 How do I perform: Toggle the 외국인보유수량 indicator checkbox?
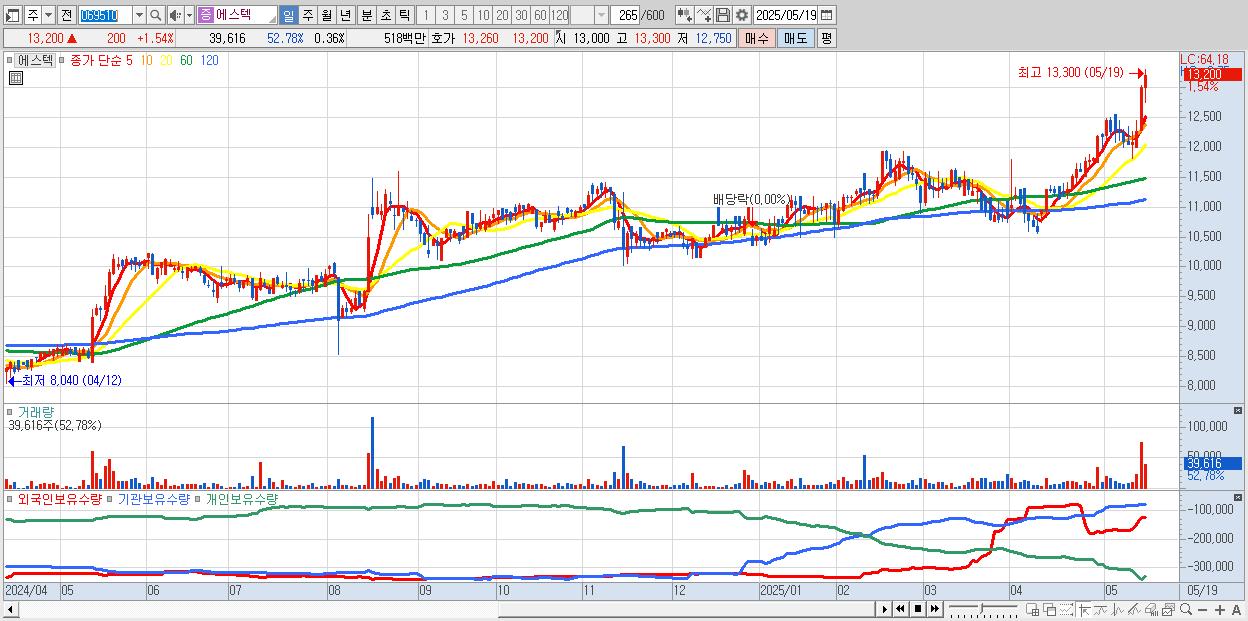[x=11, y=499]
